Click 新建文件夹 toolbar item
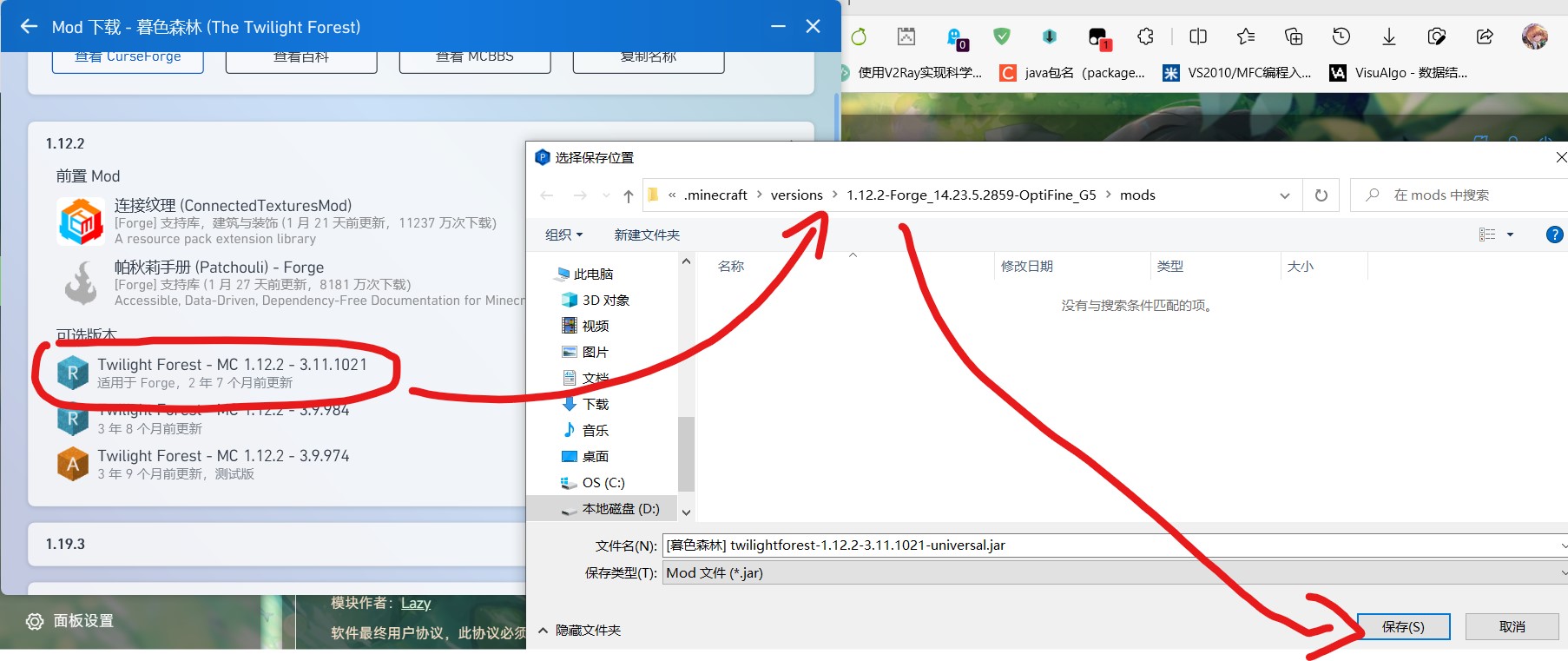1568x661 pixels. [x=647, y=235]
